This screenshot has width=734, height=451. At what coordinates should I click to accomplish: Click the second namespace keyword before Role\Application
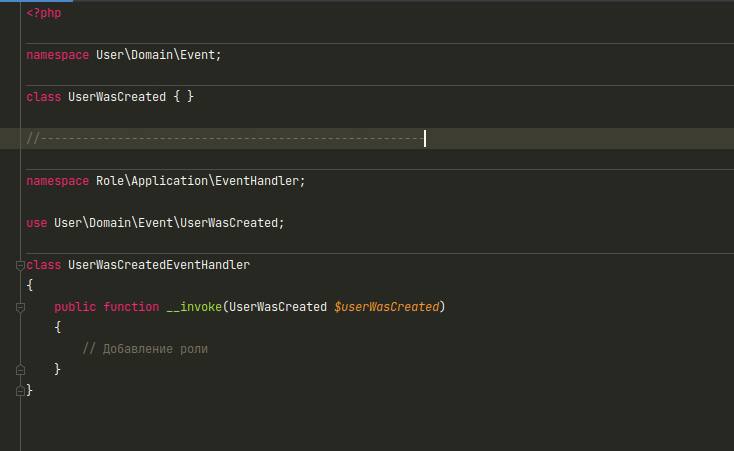click(x=58, y=181)
